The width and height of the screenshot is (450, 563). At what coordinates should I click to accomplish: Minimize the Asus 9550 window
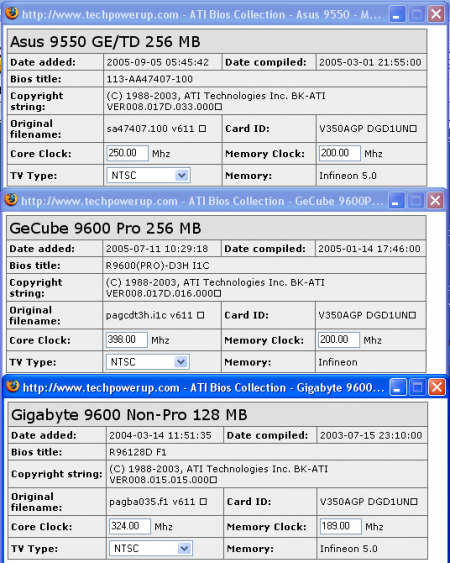click(397, 15)
